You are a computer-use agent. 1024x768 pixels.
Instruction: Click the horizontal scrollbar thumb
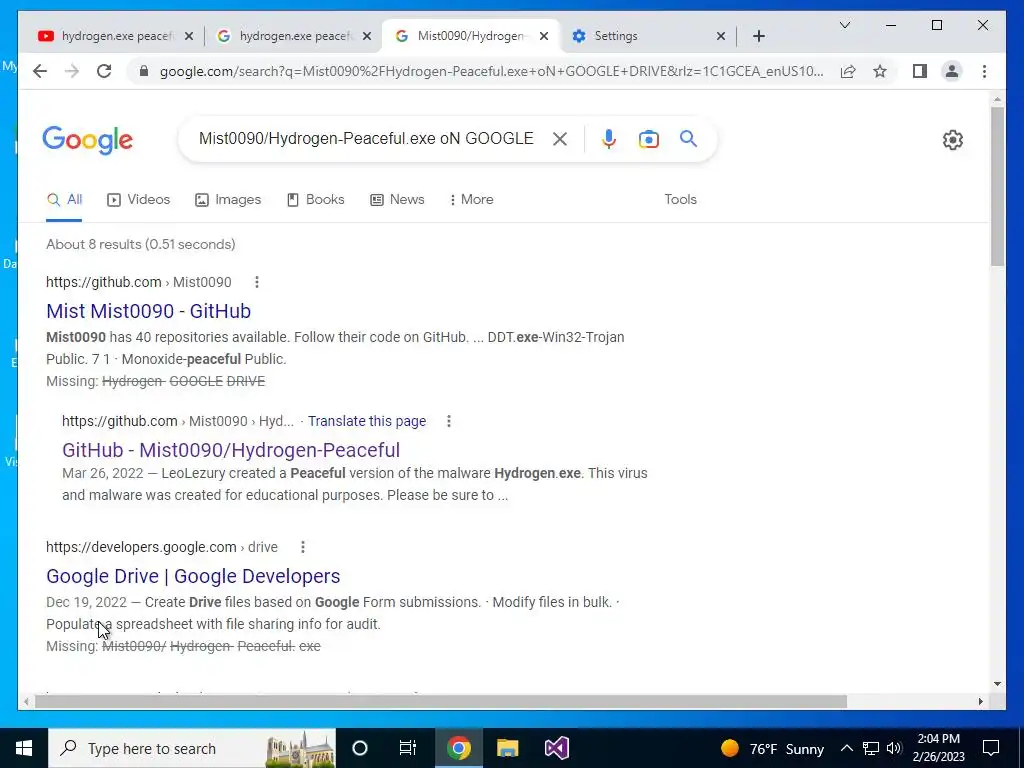coord(441,702)
